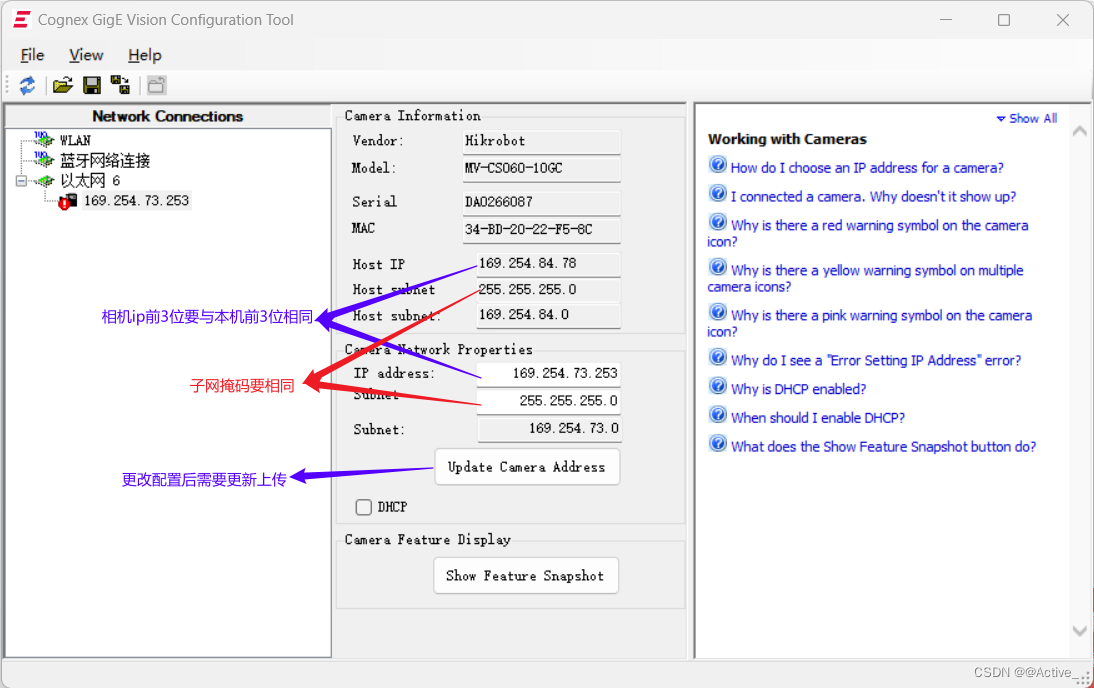The height and width of the screenshot is (688, 1094).
Task: Enable the DHCP checkbox
Action: pyautogui.click(x=364, y=507)
